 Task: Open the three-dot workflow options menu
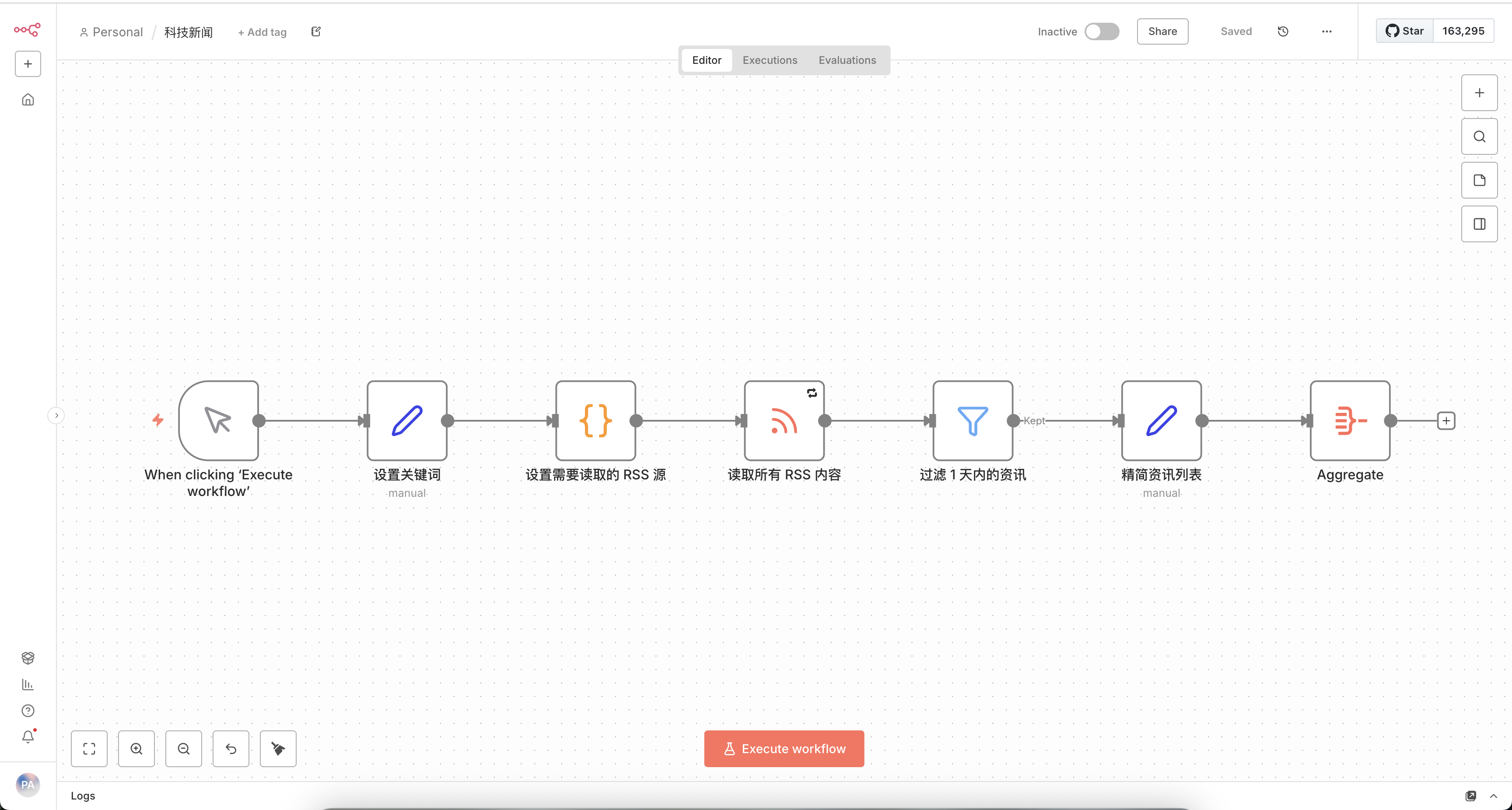1326,31
